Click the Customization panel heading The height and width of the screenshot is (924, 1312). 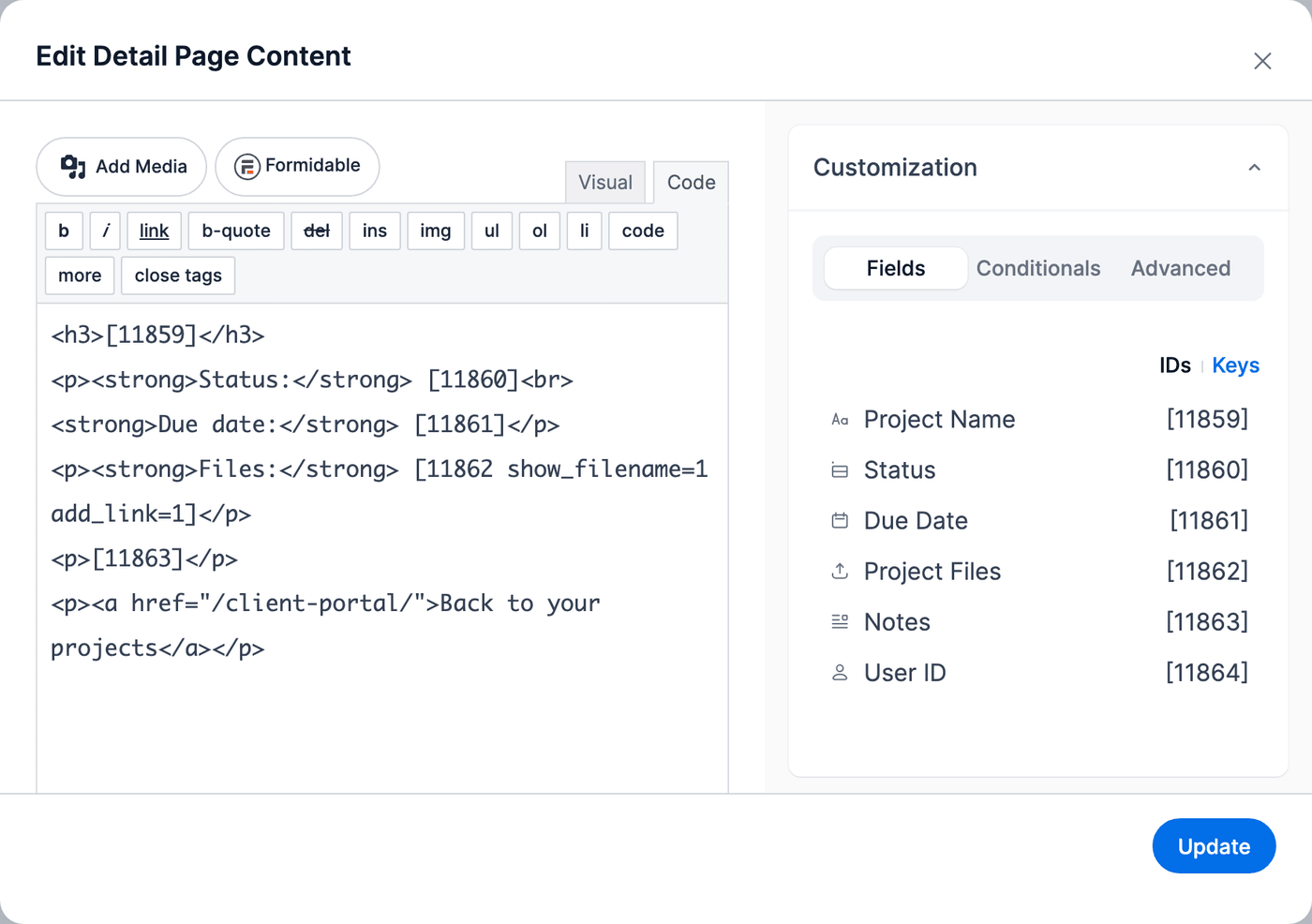[895, 168]
